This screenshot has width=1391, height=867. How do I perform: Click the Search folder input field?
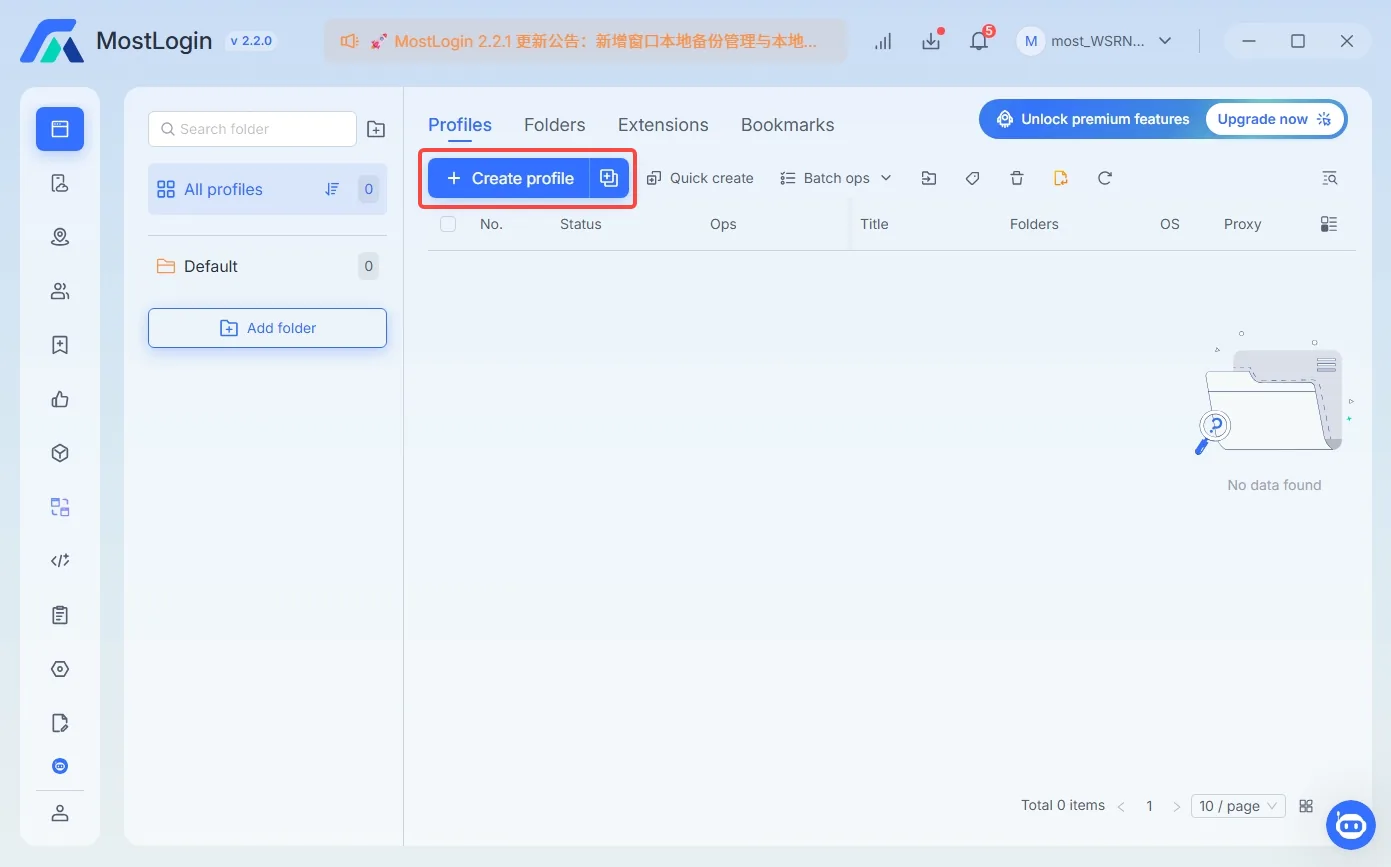[252, 129]
